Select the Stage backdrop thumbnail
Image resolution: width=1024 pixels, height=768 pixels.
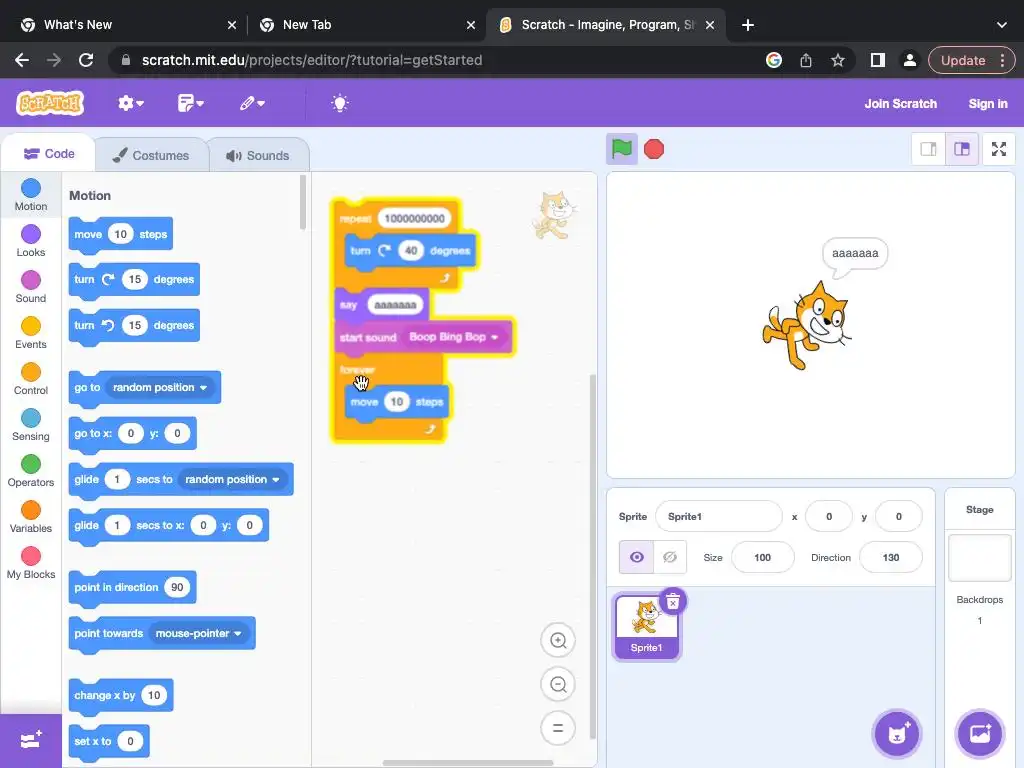980,558
